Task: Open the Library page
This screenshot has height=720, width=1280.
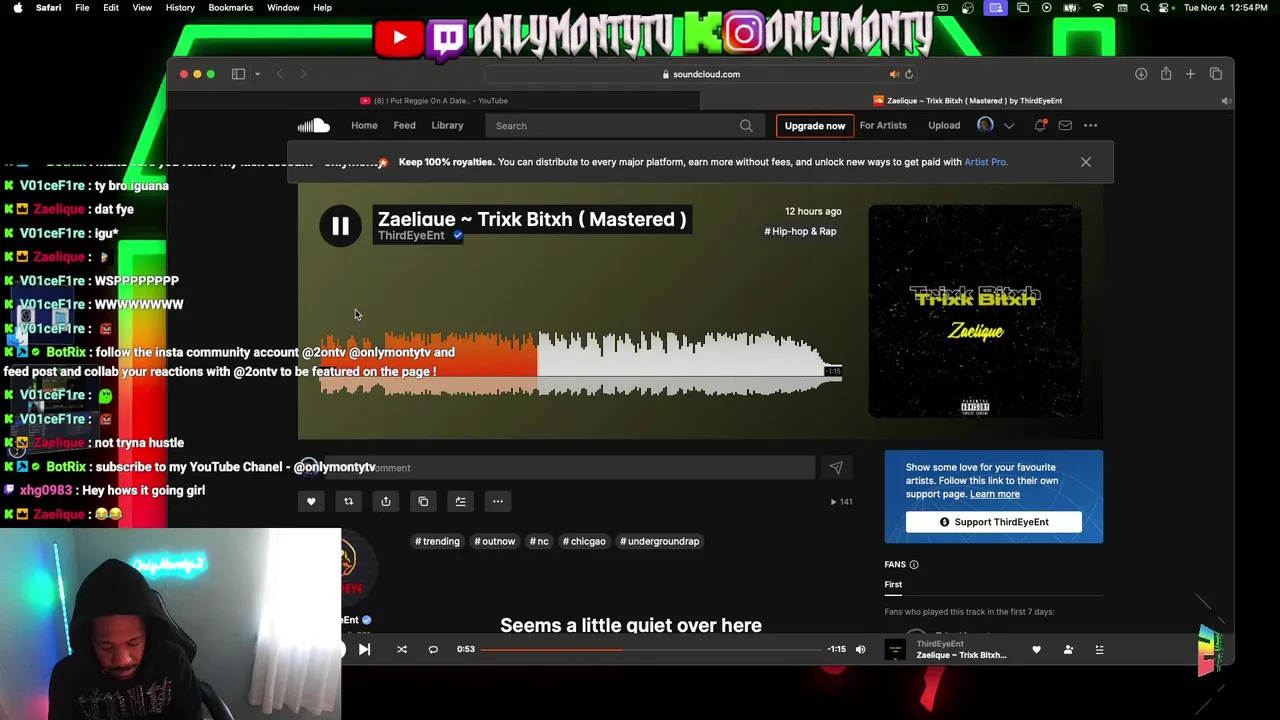Action: 447,126
